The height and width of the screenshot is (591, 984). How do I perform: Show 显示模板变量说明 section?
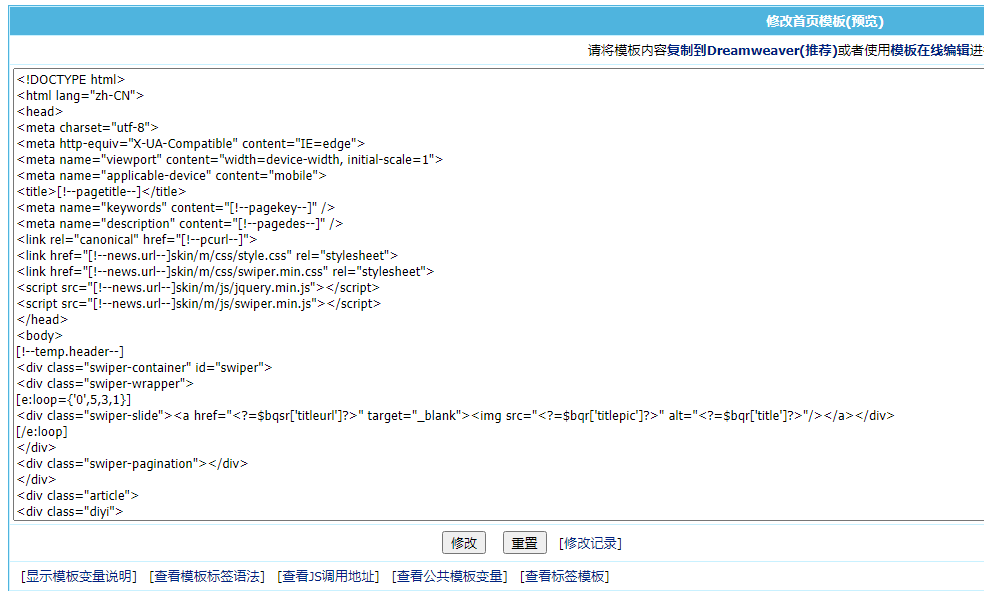pyautogui.click(x=79, y=576)
